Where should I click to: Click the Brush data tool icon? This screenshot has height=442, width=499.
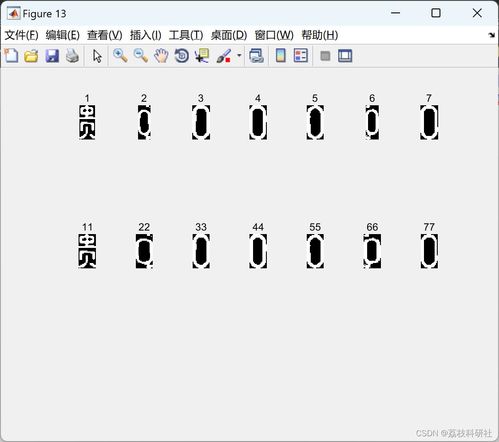[224, 56]
